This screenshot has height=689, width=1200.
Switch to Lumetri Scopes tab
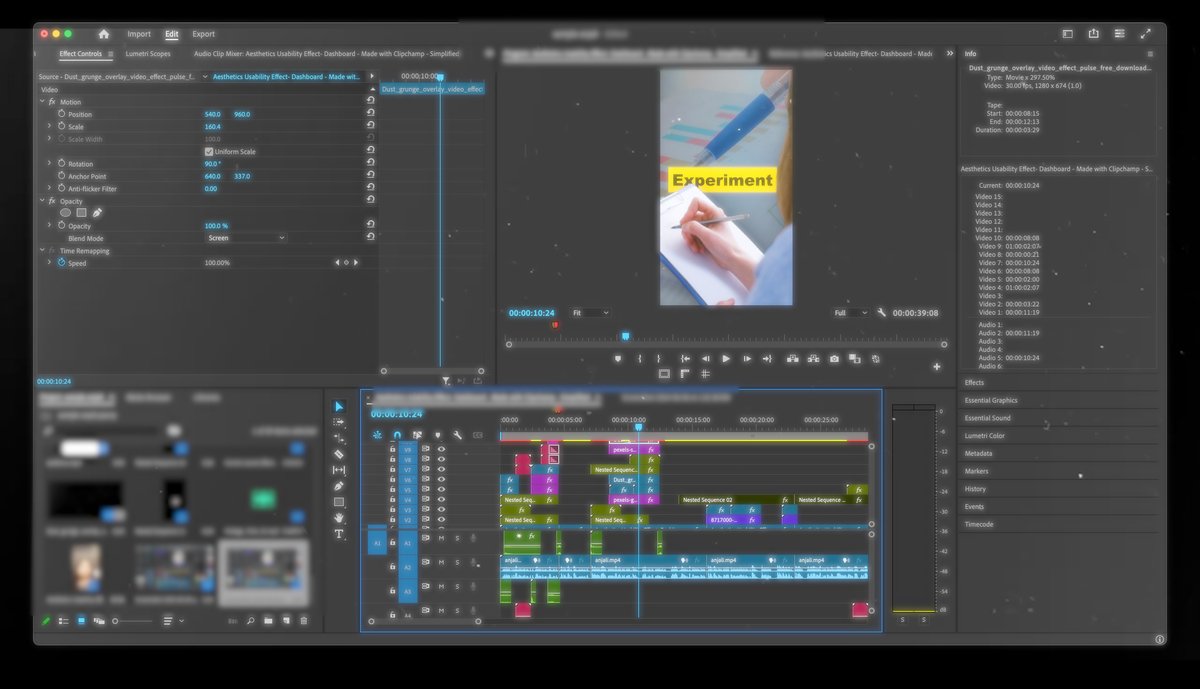[148, 54]
